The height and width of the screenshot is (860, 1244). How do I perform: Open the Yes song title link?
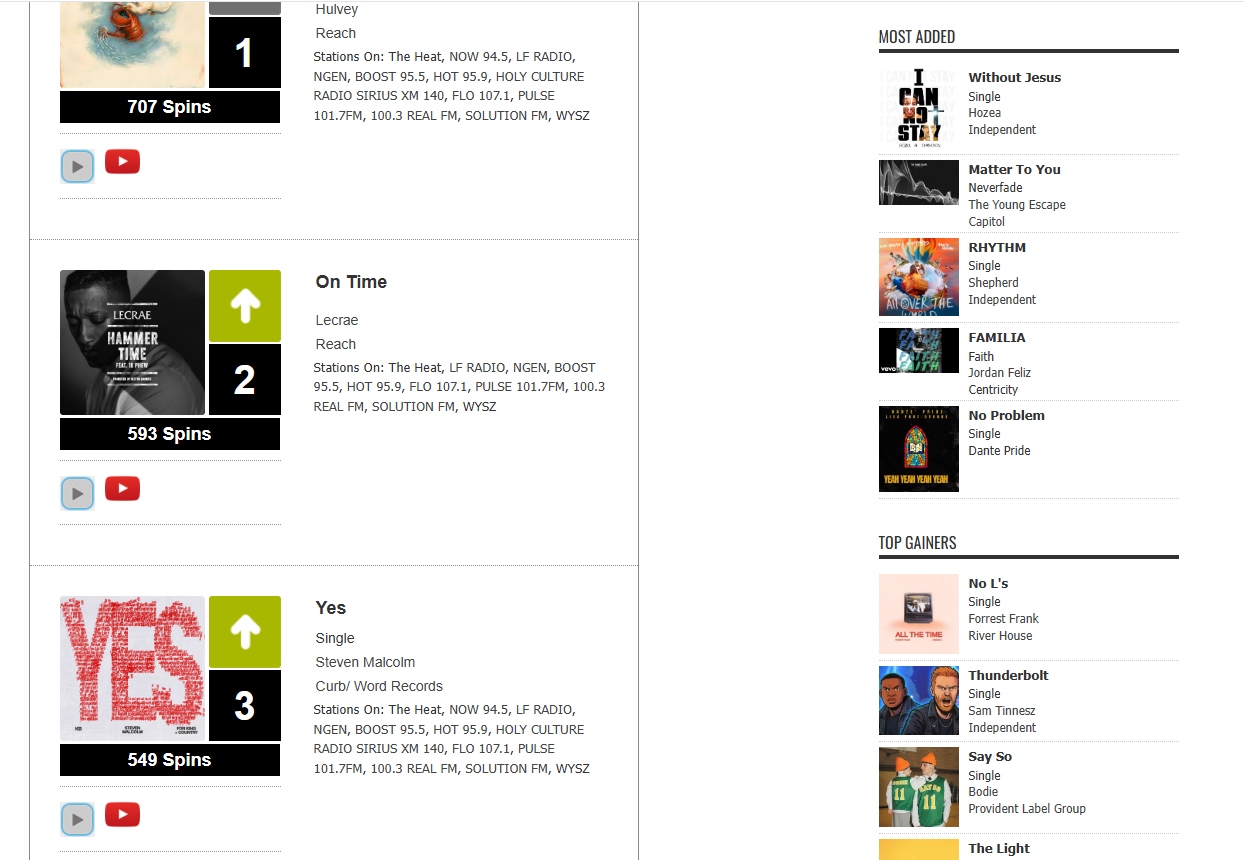tap(331, 608)
